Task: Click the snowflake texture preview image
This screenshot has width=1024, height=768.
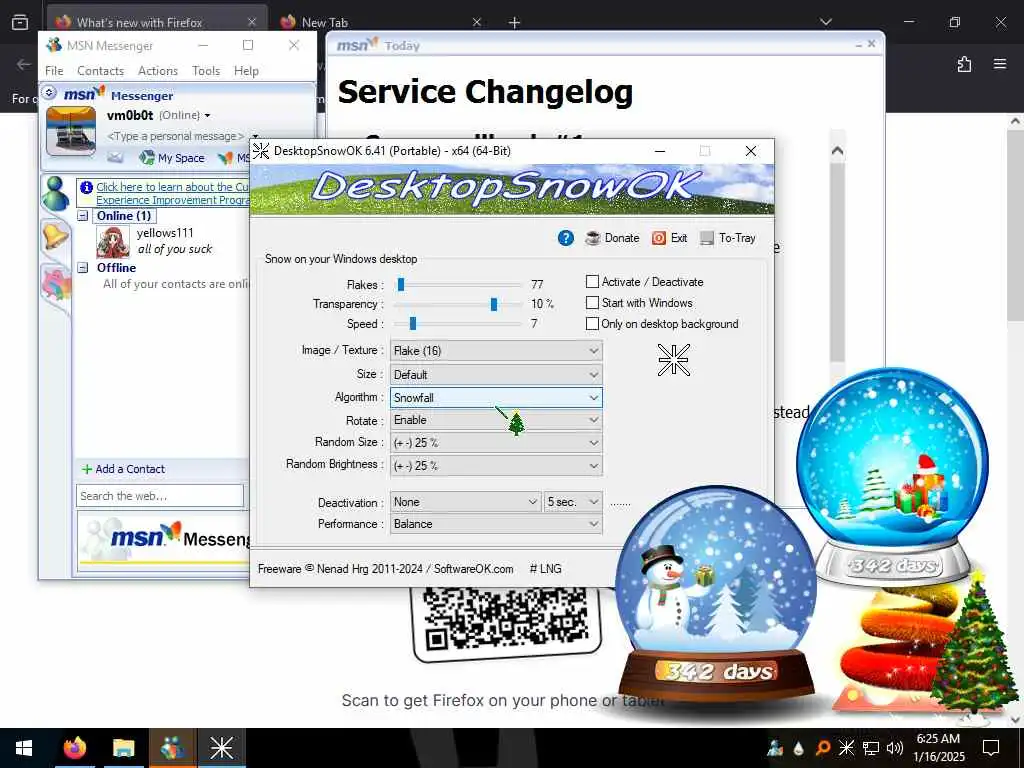Action: coord(673,360)
